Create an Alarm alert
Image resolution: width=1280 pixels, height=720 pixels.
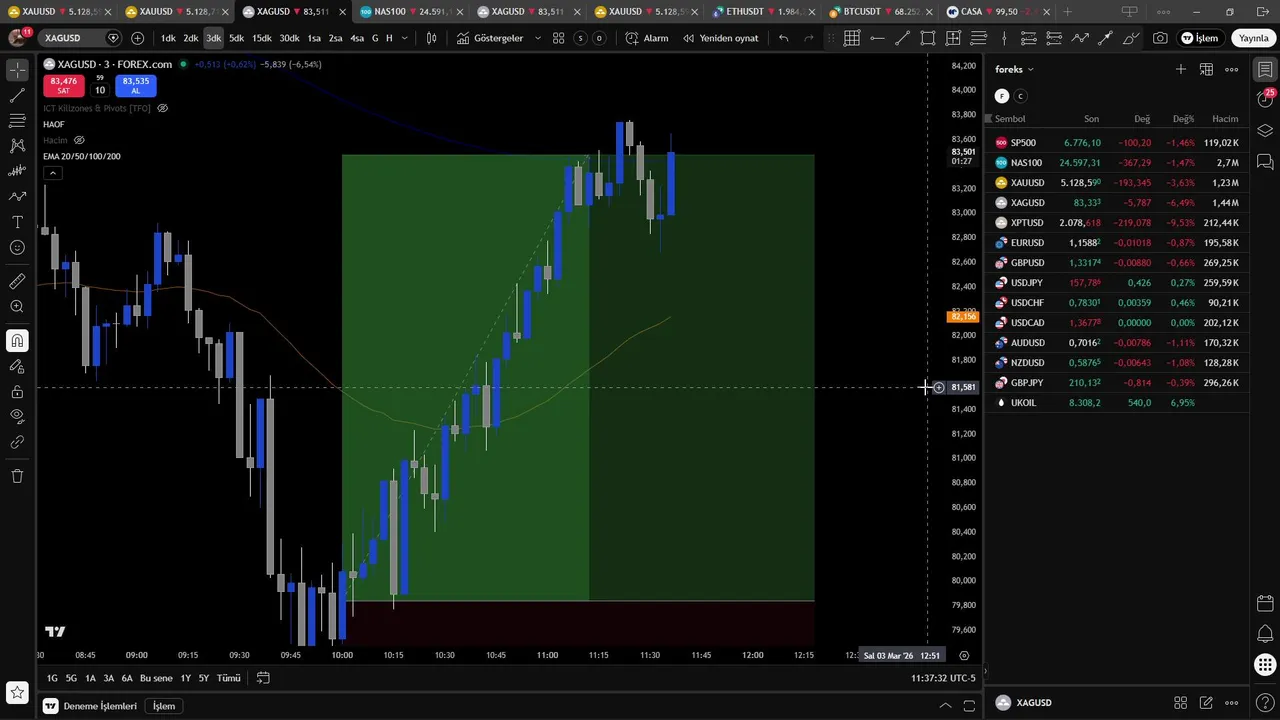(x=647, y=38)
